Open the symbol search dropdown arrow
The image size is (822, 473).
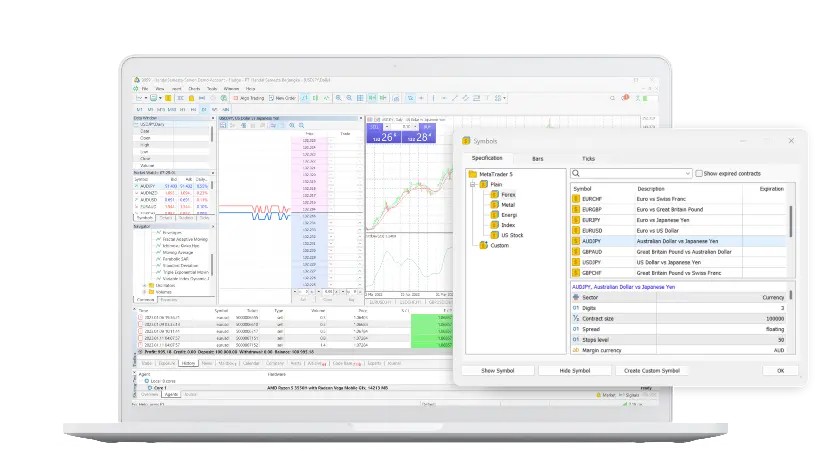(x=687, y=174)
